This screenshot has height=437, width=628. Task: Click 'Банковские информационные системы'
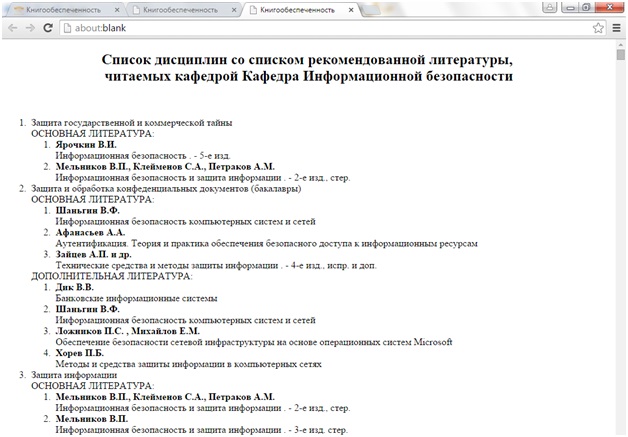click(x=137, y=298)
